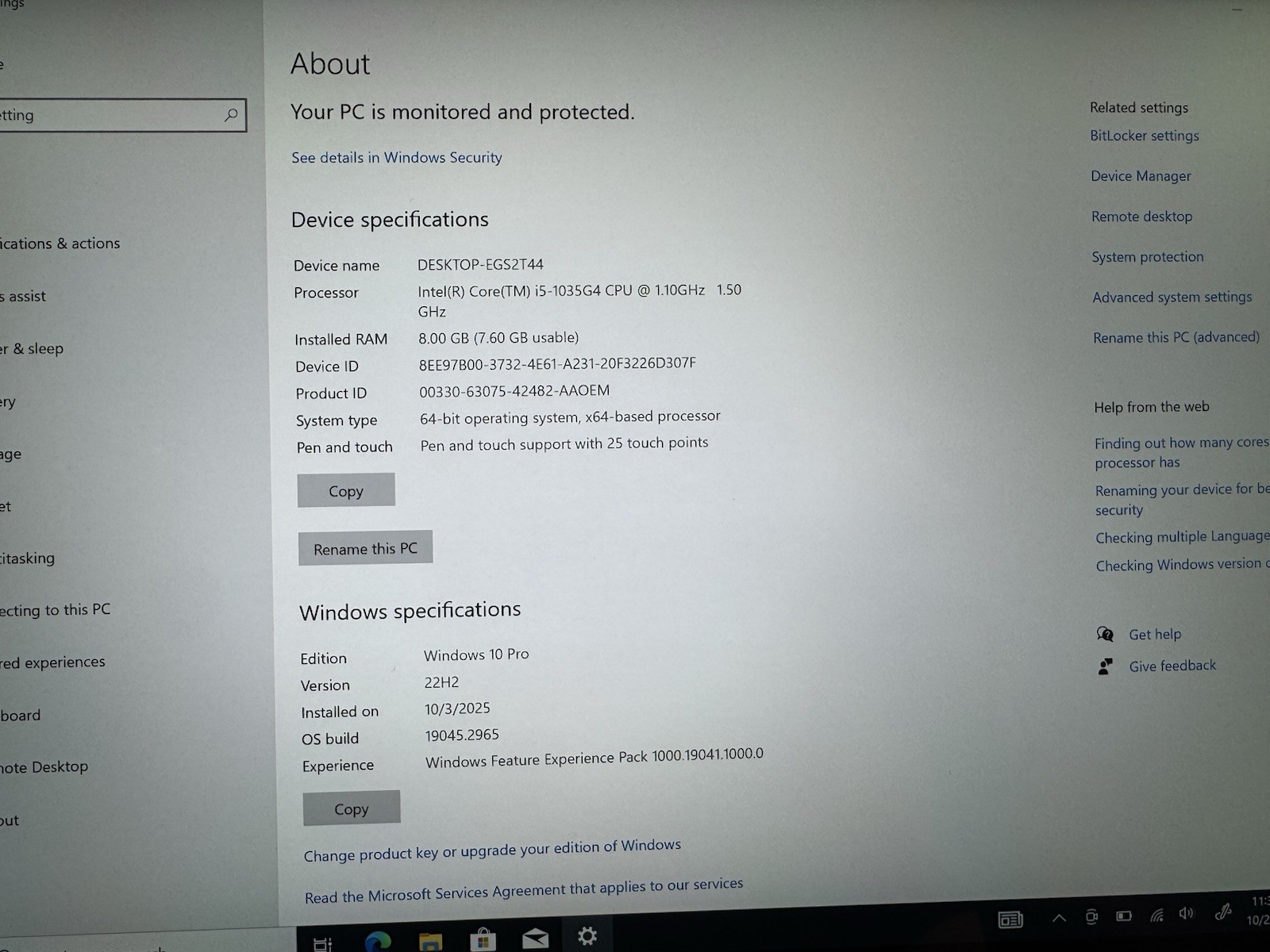Open Checking Windows version help link

[x=1182, y=565]
